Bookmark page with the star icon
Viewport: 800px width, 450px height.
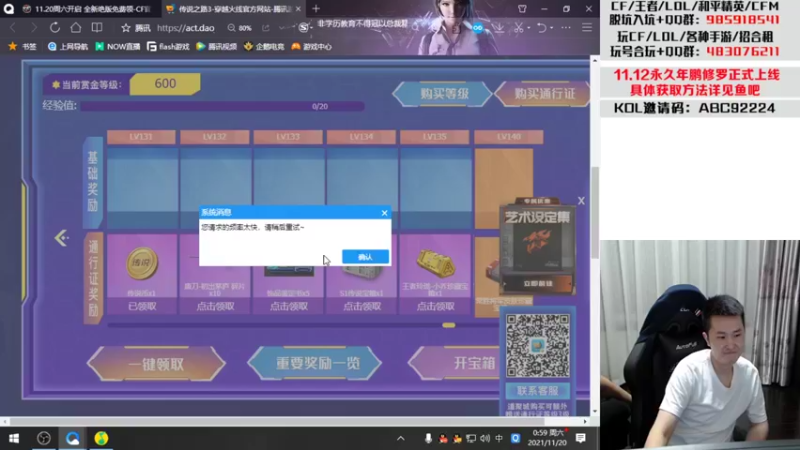click(x=126, y=28)
